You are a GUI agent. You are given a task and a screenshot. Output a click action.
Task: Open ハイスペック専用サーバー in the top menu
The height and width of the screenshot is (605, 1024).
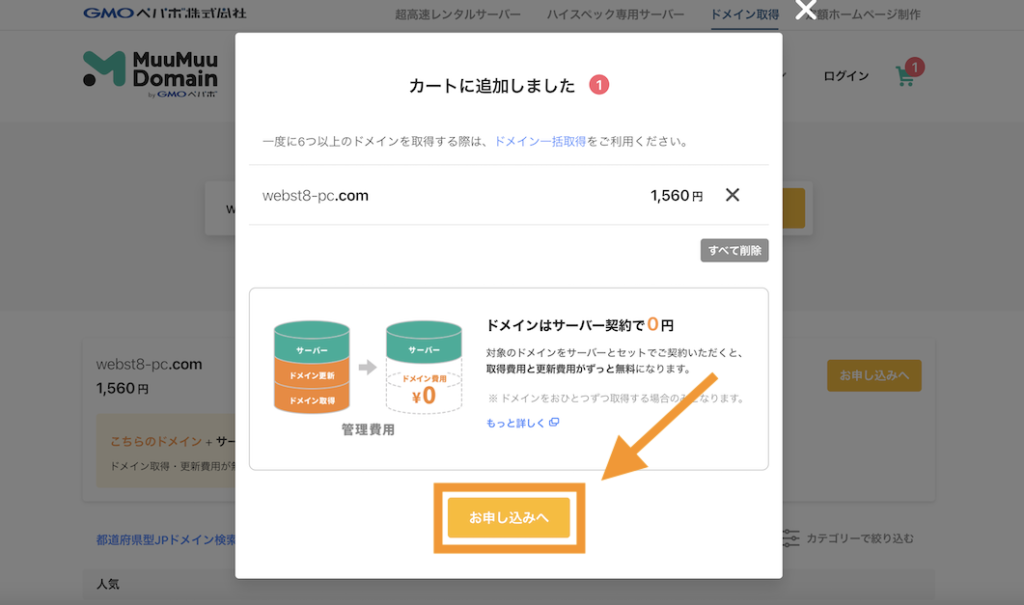coord(615,13)
